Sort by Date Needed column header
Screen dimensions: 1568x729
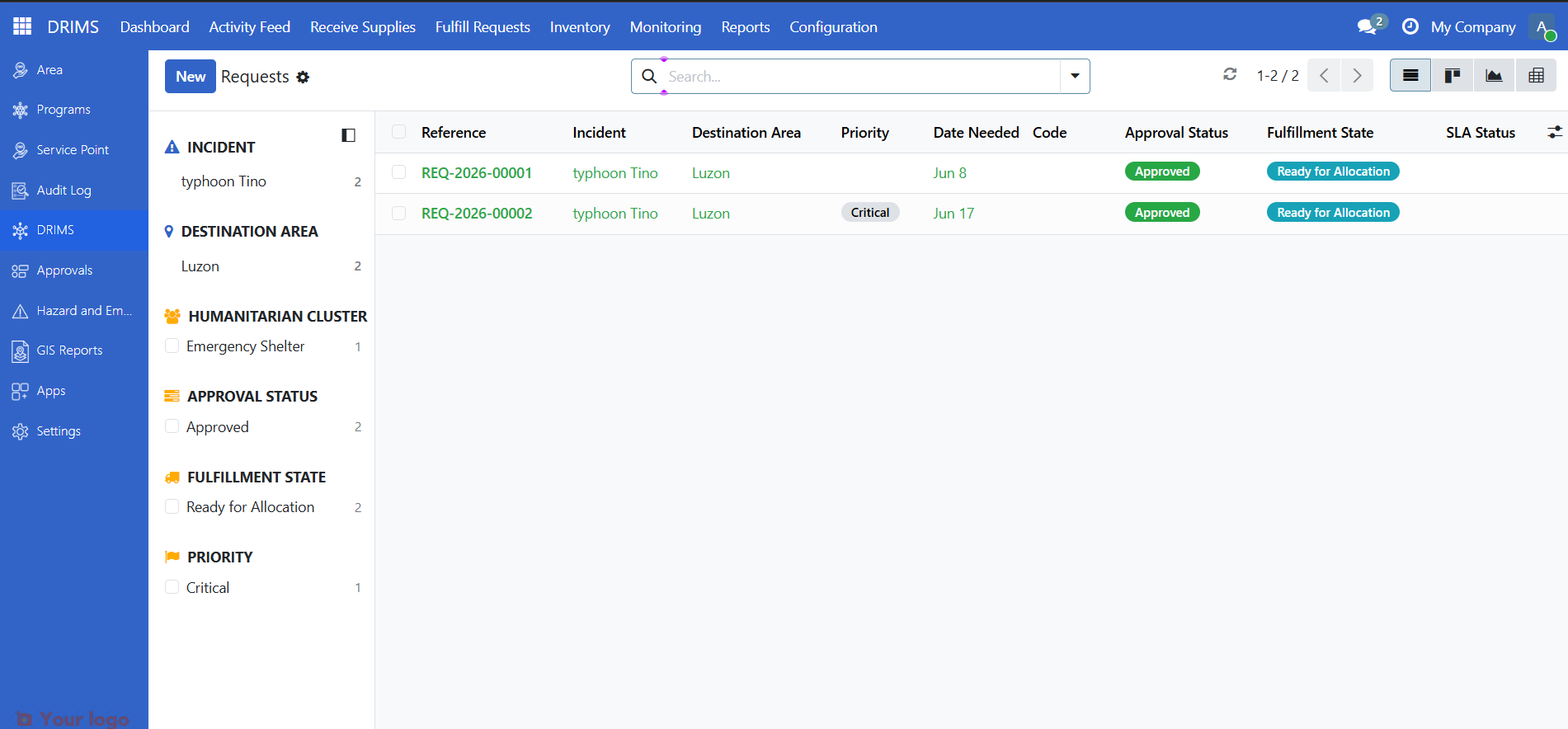[976, 132]
